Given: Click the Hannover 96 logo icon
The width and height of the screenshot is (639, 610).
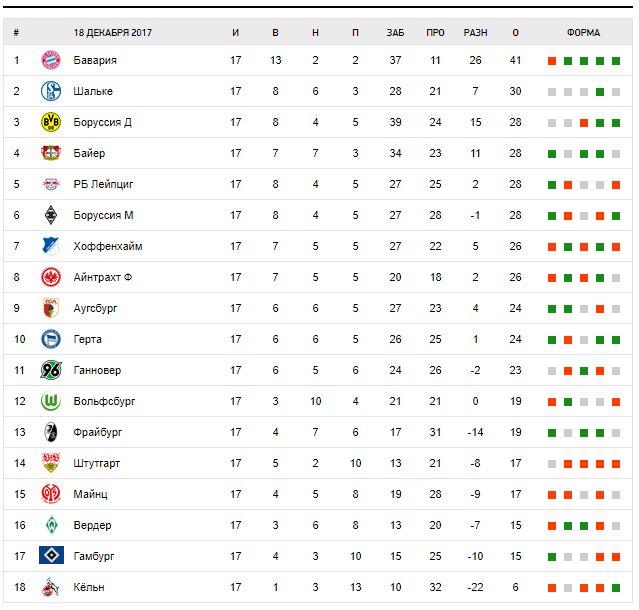Looking at the screenshot, I should [50, 371].
